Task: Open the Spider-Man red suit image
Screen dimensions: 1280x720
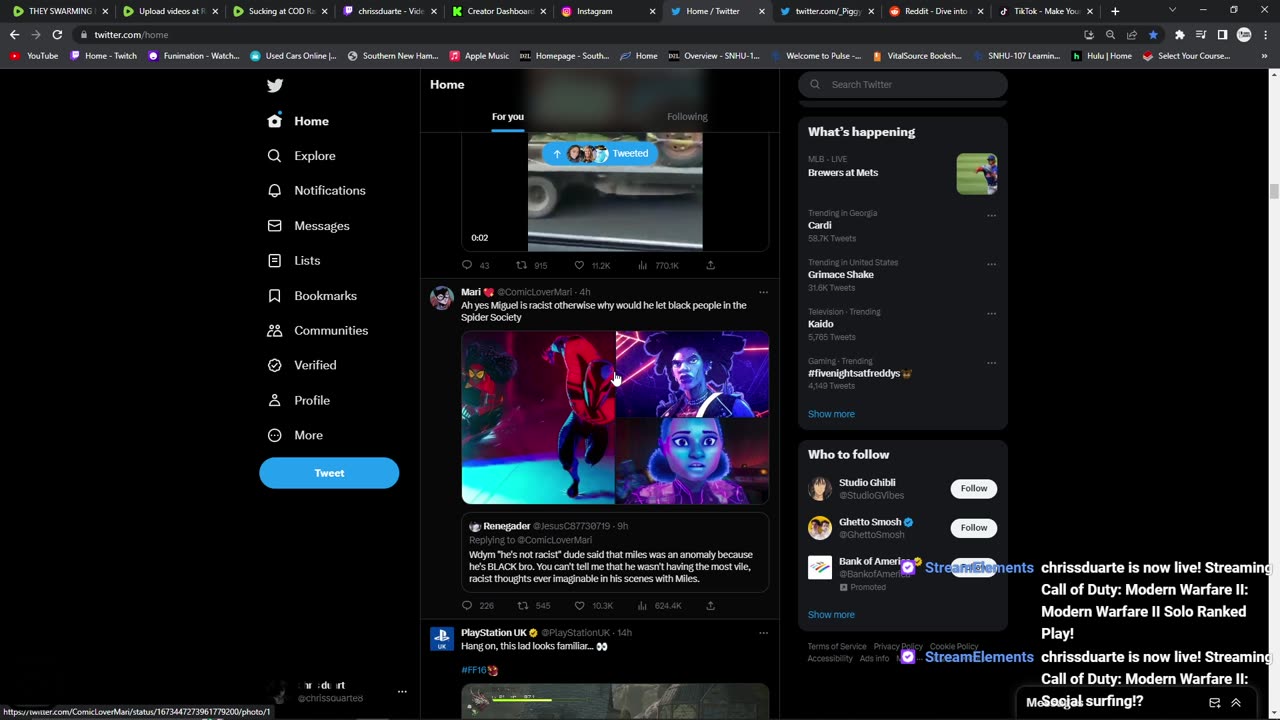Action: 538,418
